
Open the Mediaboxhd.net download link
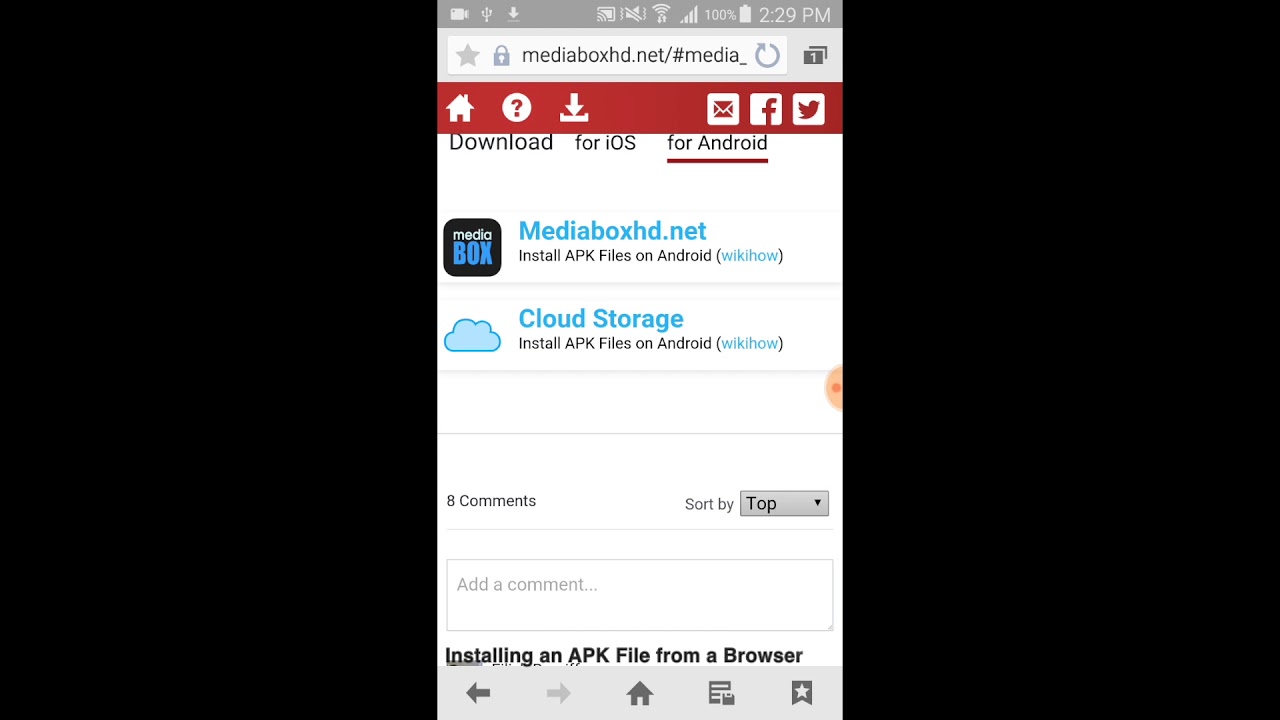point(612,231)
